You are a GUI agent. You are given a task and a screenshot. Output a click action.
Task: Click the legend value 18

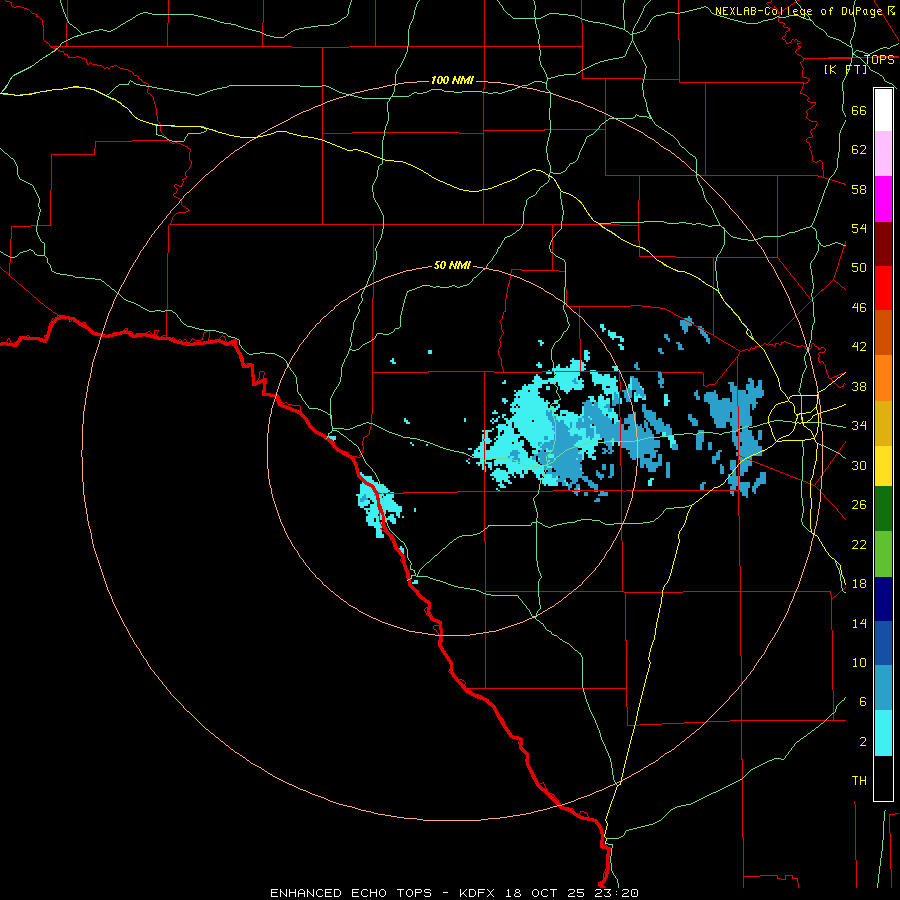(x=859, y=584)
